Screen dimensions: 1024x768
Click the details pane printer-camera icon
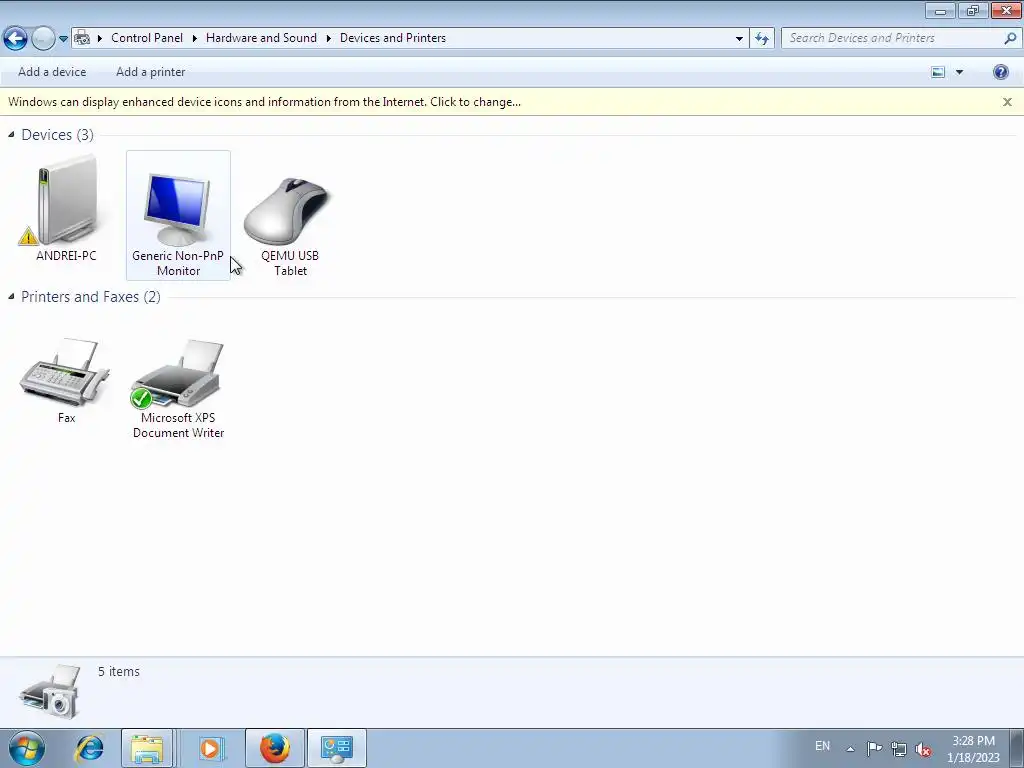tap(50, 692)
